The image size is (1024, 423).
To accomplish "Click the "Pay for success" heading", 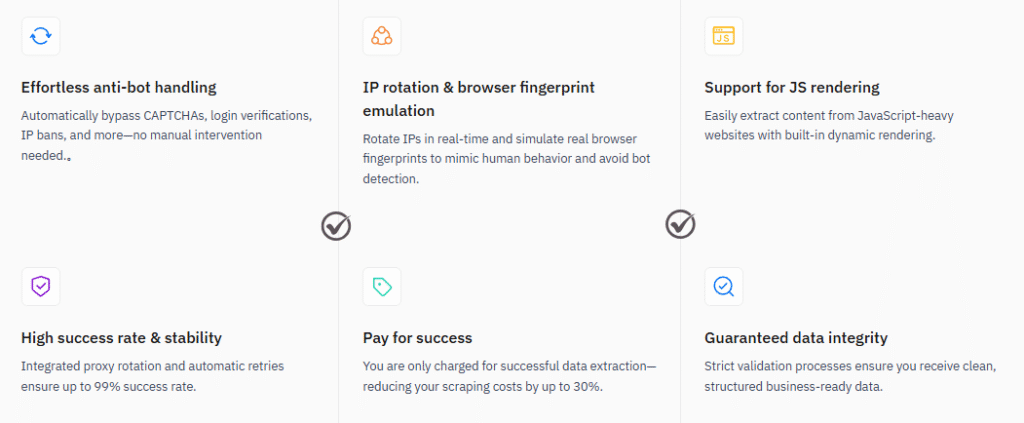I will [417, 337].
